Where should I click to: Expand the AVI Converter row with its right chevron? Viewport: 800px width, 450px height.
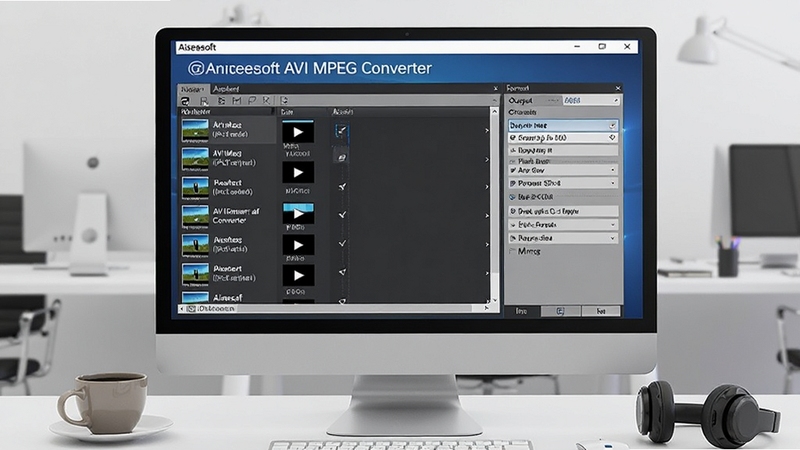pos(487,216)
